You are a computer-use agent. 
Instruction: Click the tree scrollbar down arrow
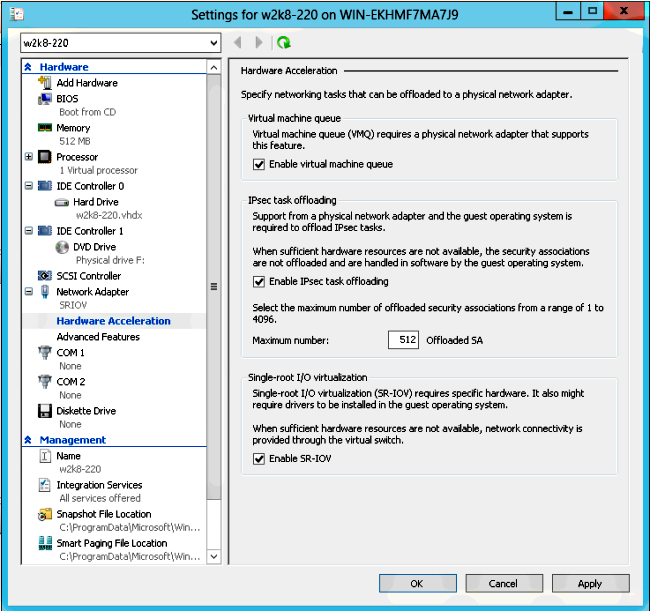214,556
